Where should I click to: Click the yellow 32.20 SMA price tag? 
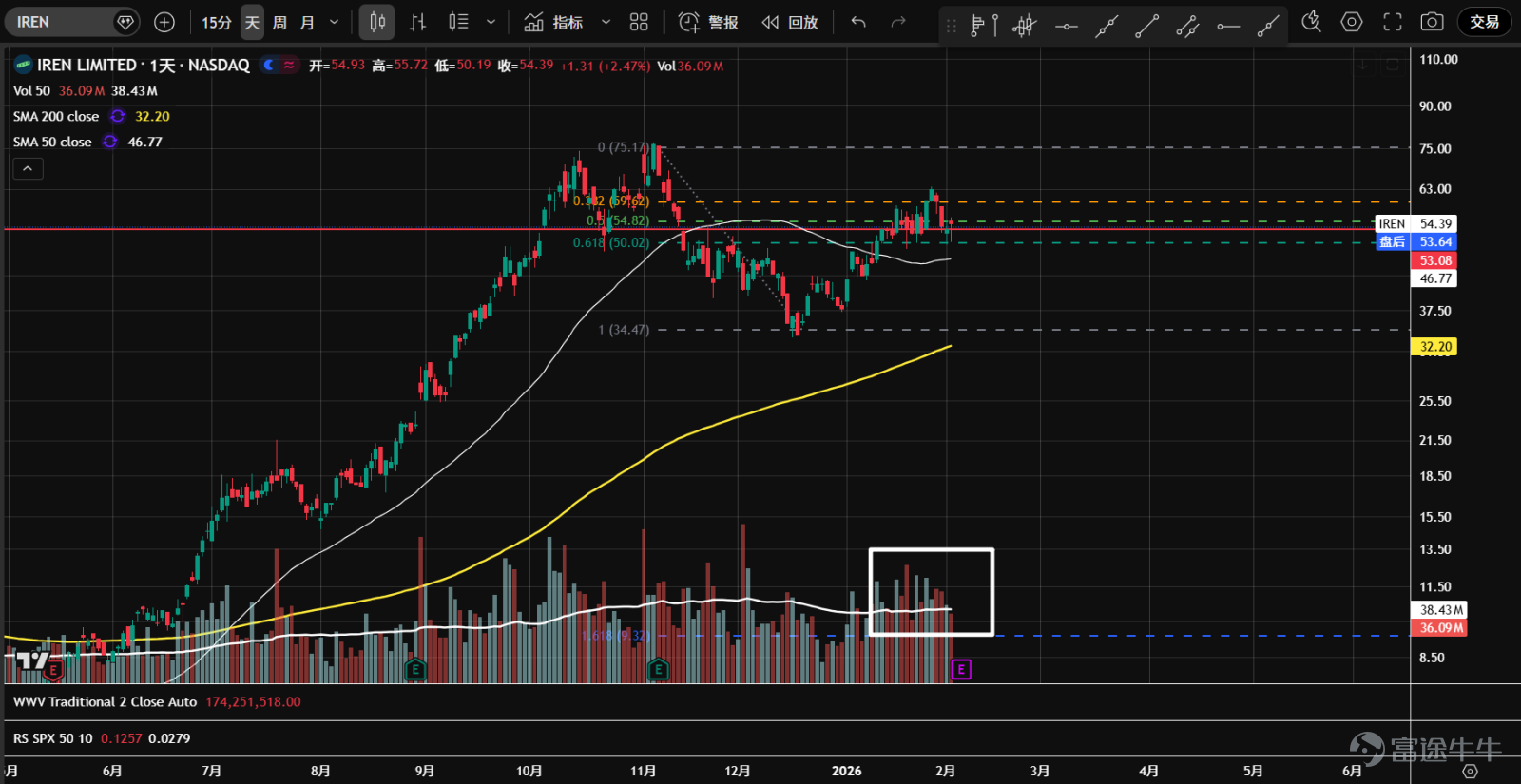point(1434,347)
